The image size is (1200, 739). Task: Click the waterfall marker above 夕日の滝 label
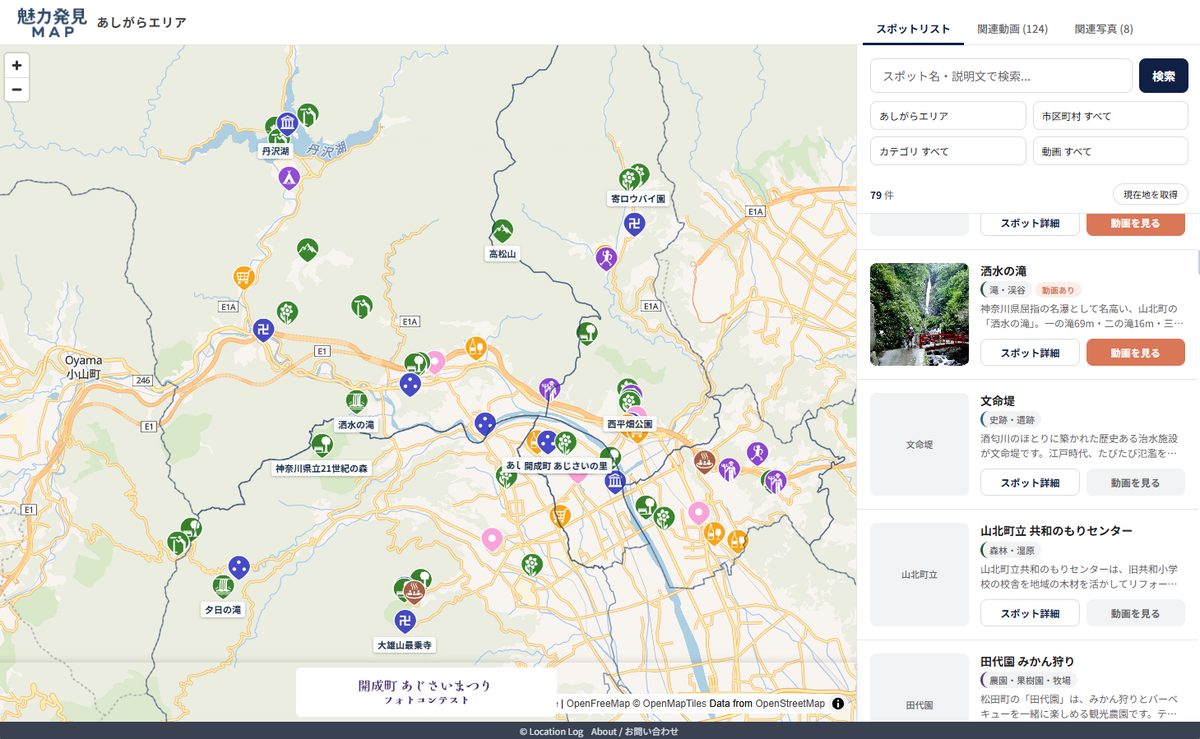(223, 588)
